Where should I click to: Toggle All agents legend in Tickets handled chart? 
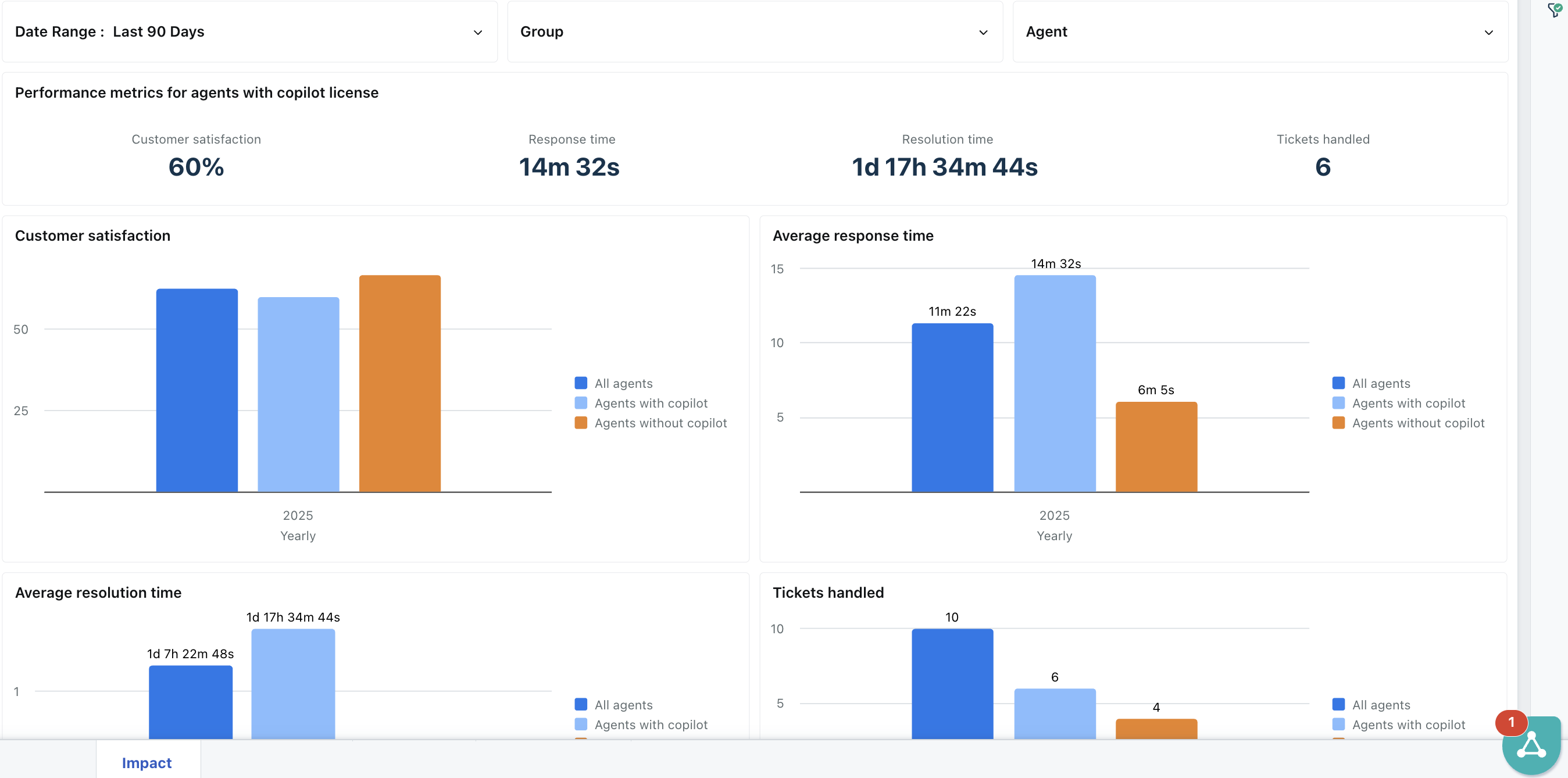(1381, 705)
